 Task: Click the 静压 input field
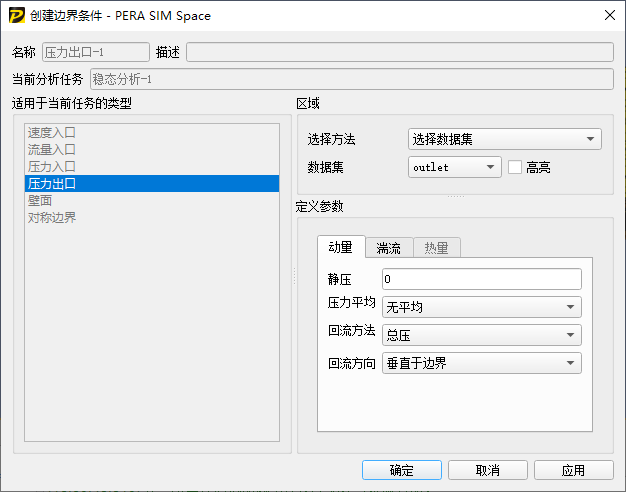(482, 279)
